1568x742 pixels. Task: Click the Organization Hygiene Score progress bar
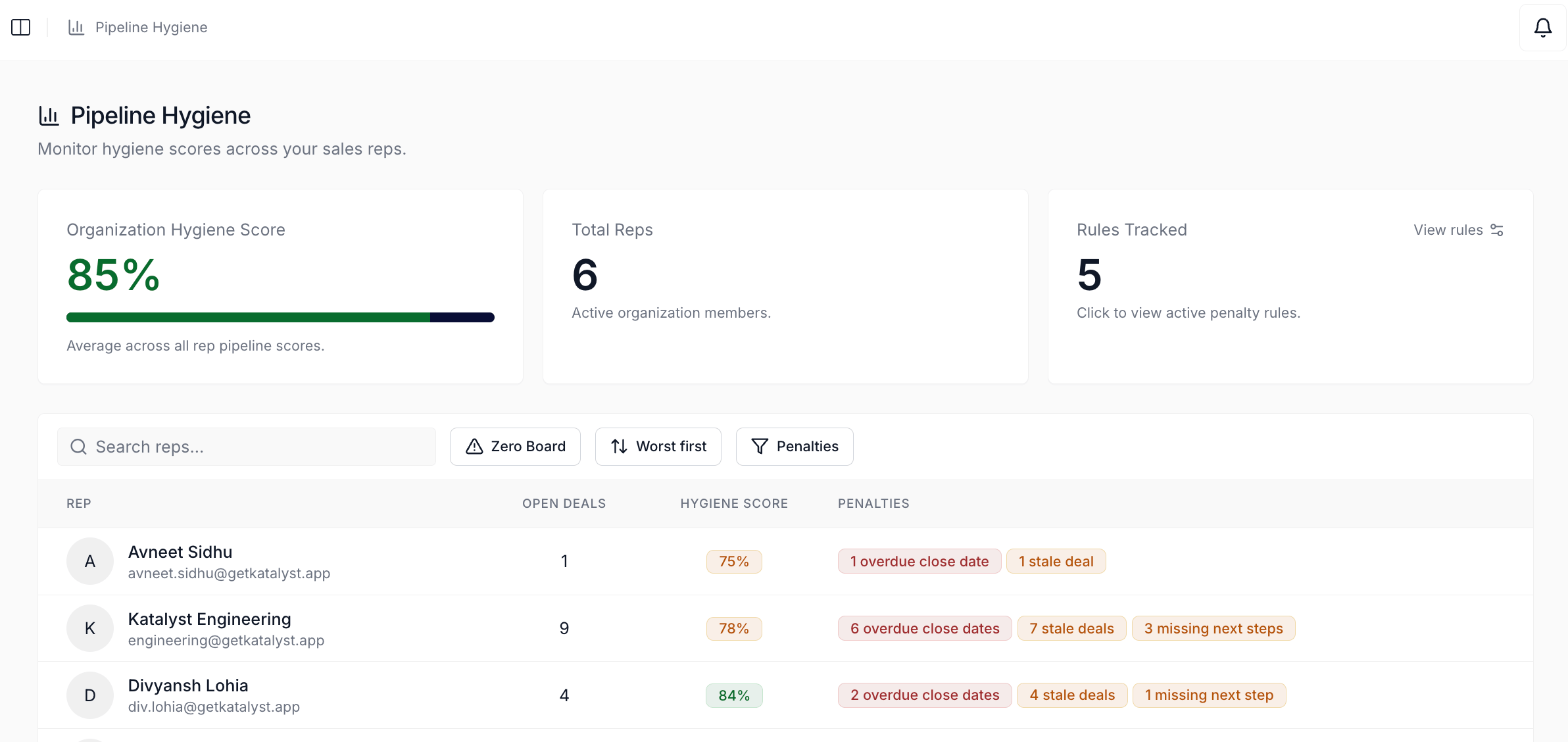click(280, 317)
